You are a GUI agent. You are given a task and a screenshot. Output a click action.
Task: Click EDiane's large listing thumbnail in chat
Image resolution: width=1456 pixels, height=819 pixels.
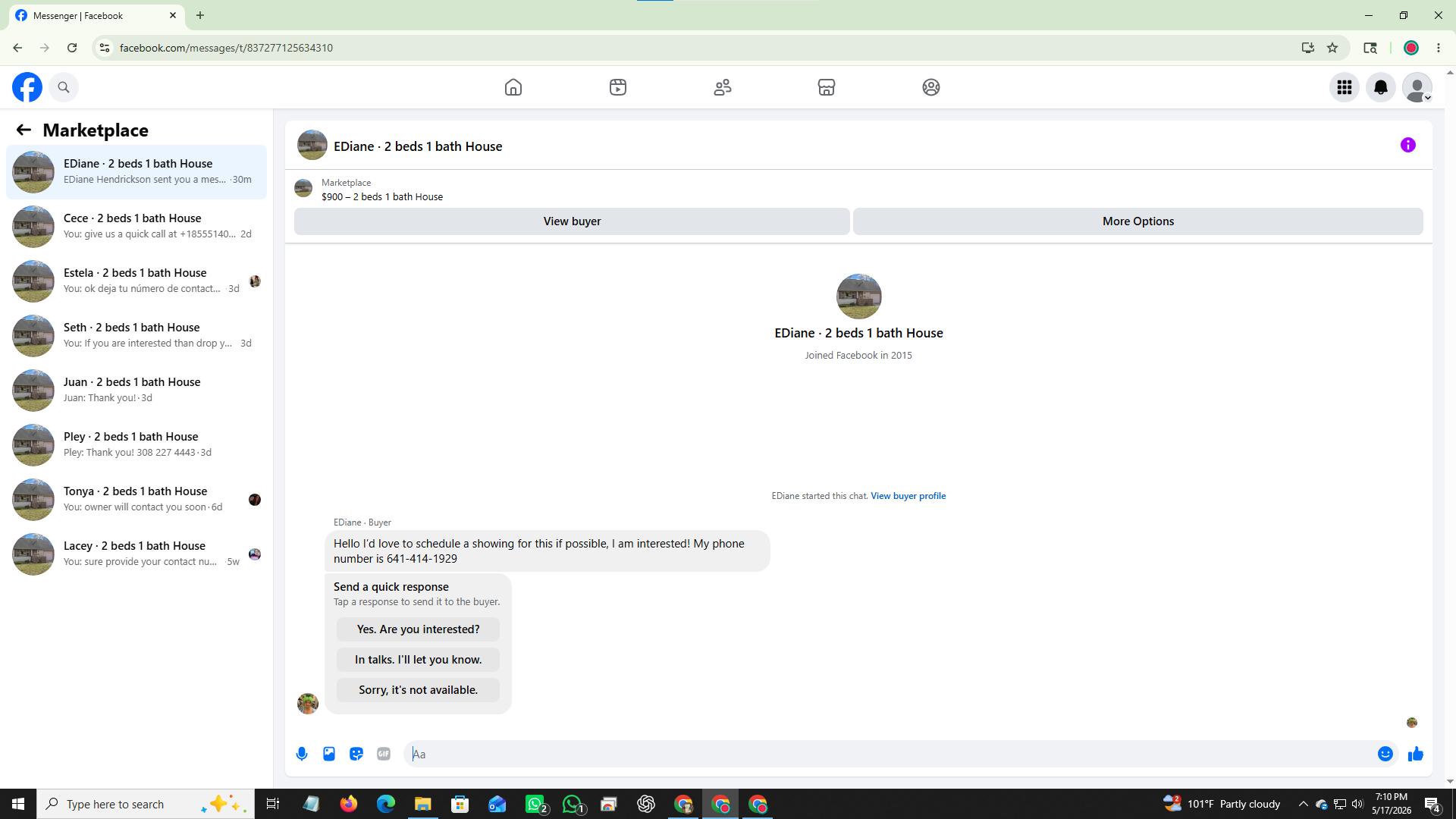pos(858,297)
